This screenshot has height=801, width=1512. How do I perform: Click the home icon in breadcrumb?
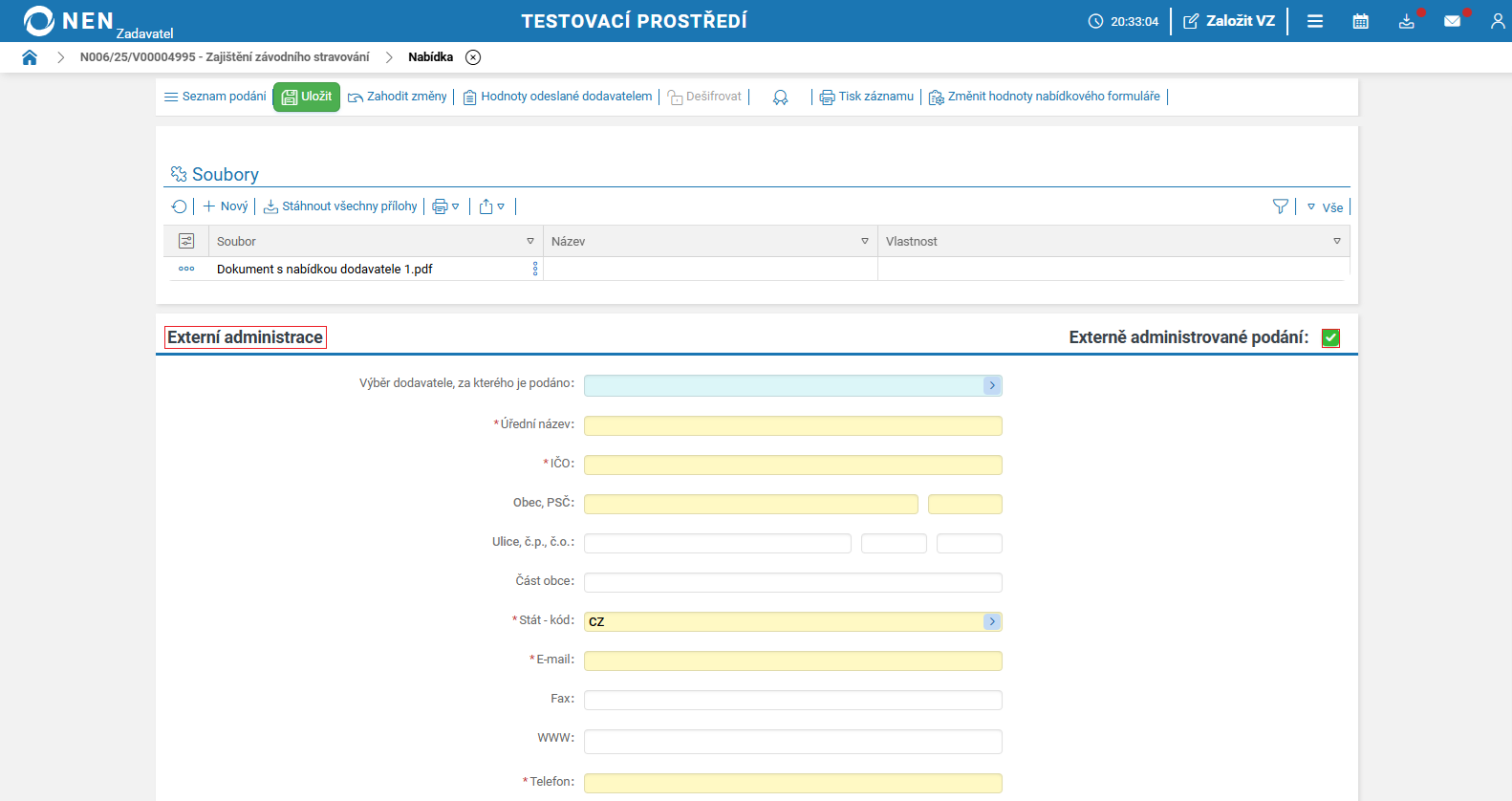[30, 57]
